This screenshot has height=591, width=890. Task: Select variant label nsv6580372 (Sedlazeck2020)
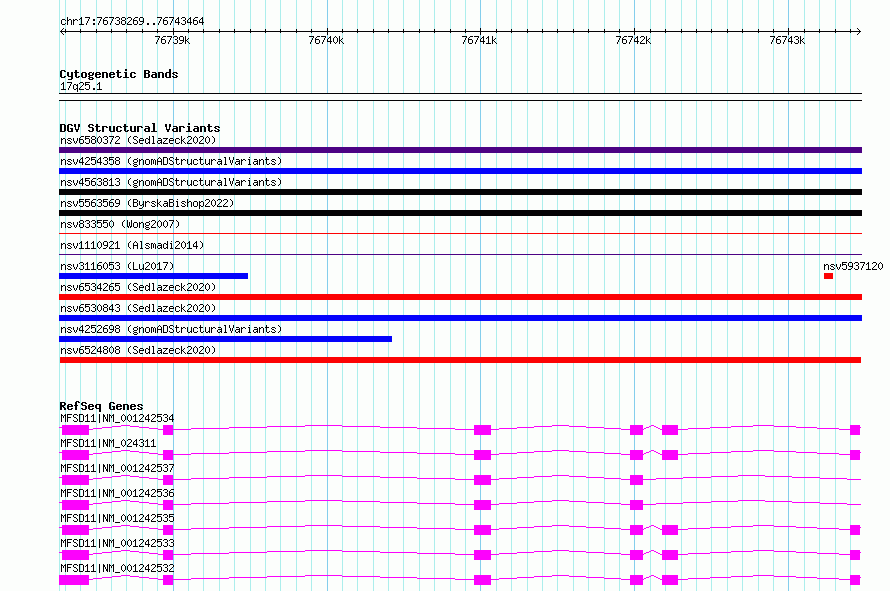(x=138, y=140)
